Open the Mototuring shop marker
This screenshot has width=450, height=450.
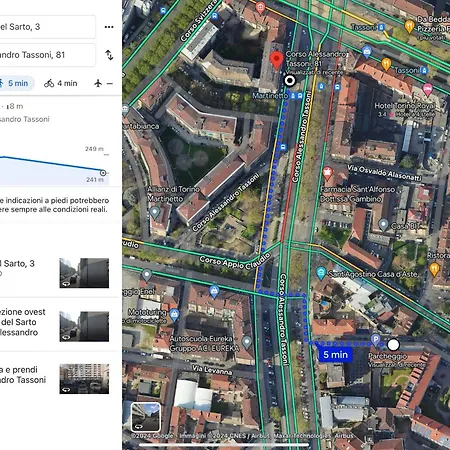[174, 314]
